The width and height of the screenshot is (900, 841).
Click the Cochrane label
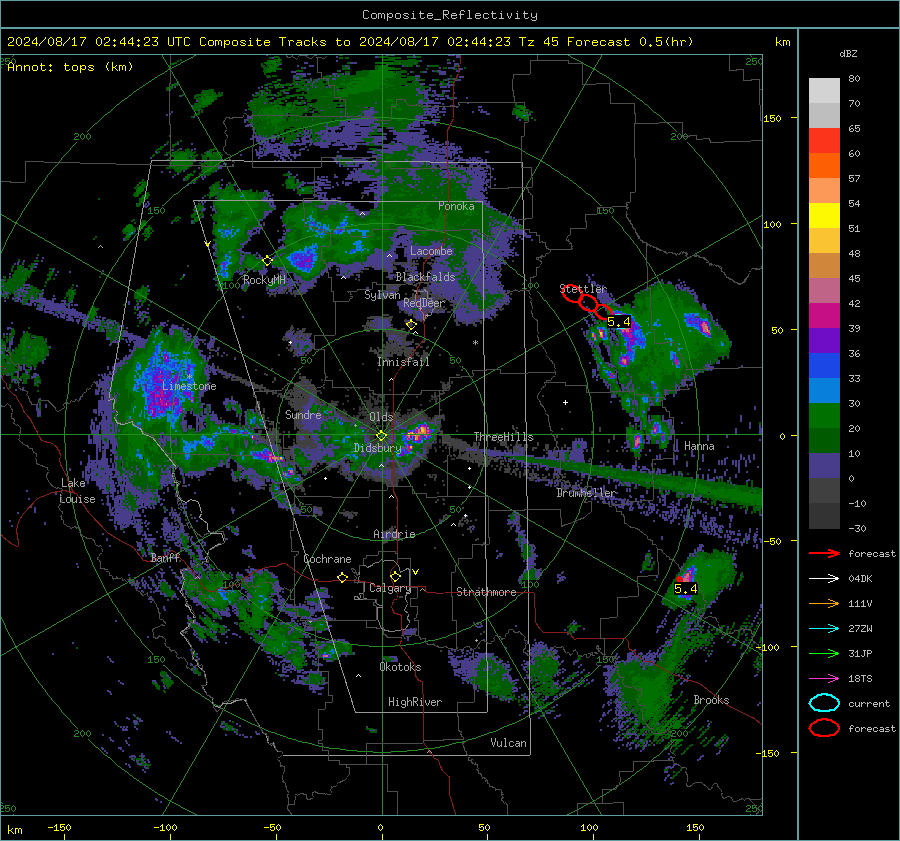coord(327,559)
